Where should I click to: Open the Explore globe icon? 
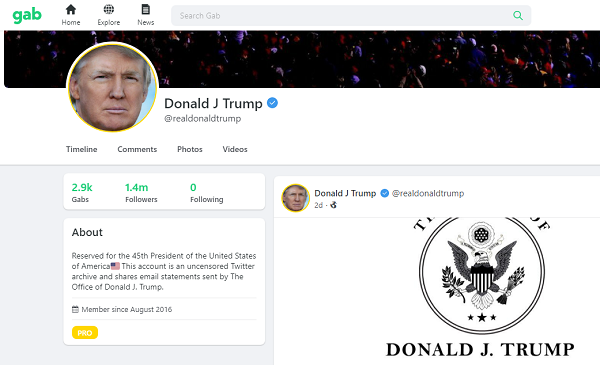[x=109, y=9]
